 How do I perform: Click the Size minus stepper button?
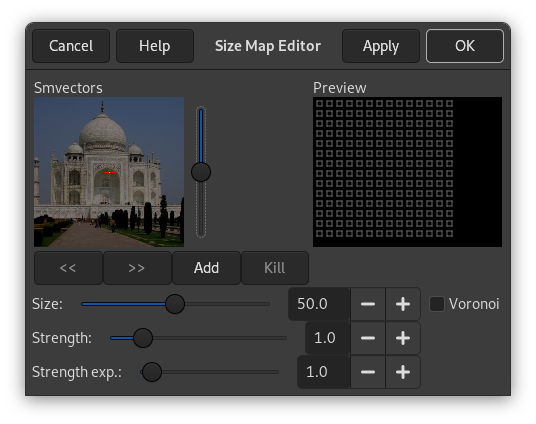pos(368,304)
